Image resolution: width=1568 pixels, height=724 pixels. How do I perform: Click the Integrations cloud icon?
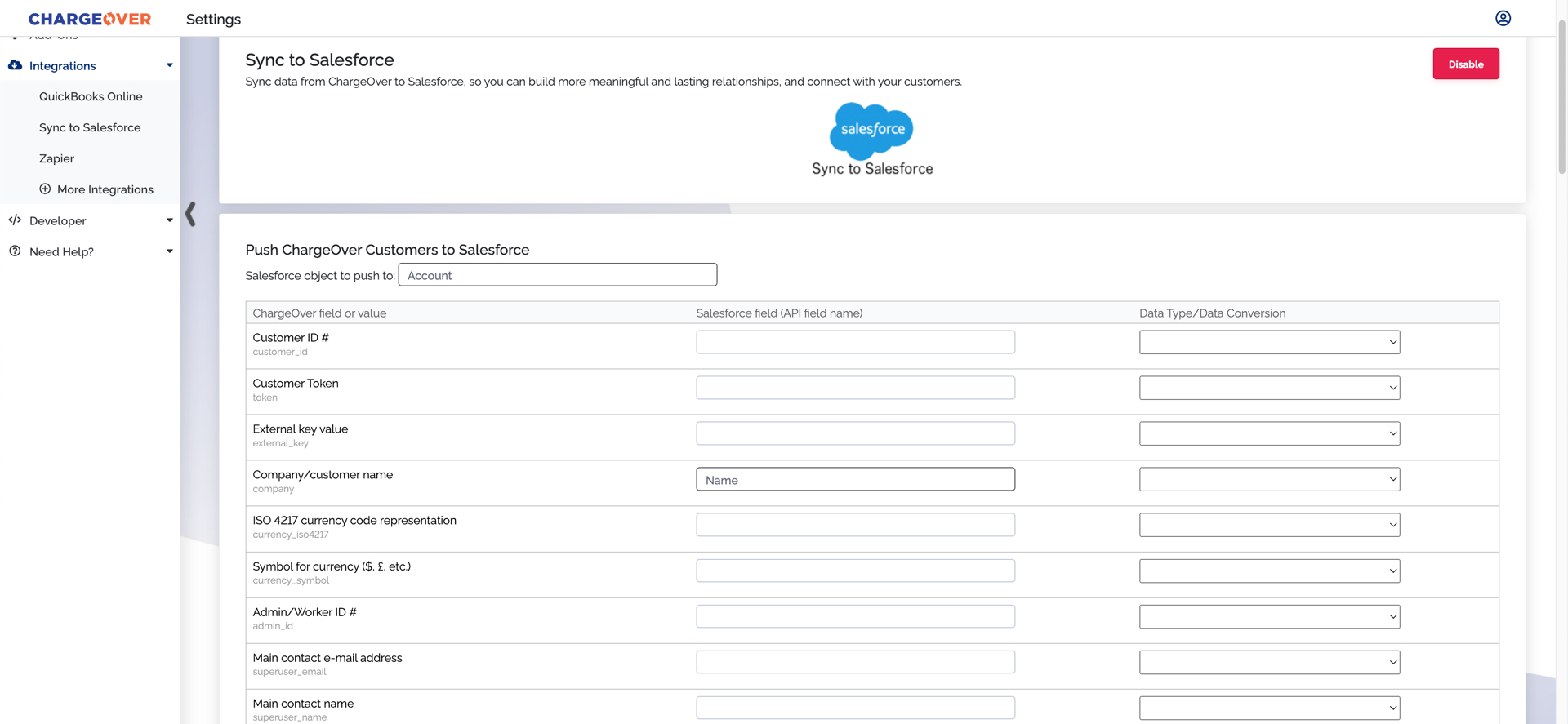(15, 65)
